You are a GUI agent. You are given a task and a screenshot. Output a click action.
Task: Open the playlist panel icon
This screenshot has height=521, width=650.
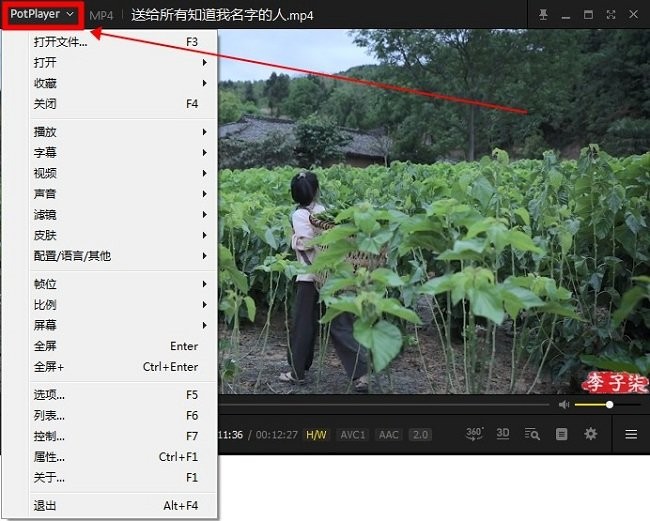(x=561, y=434)
